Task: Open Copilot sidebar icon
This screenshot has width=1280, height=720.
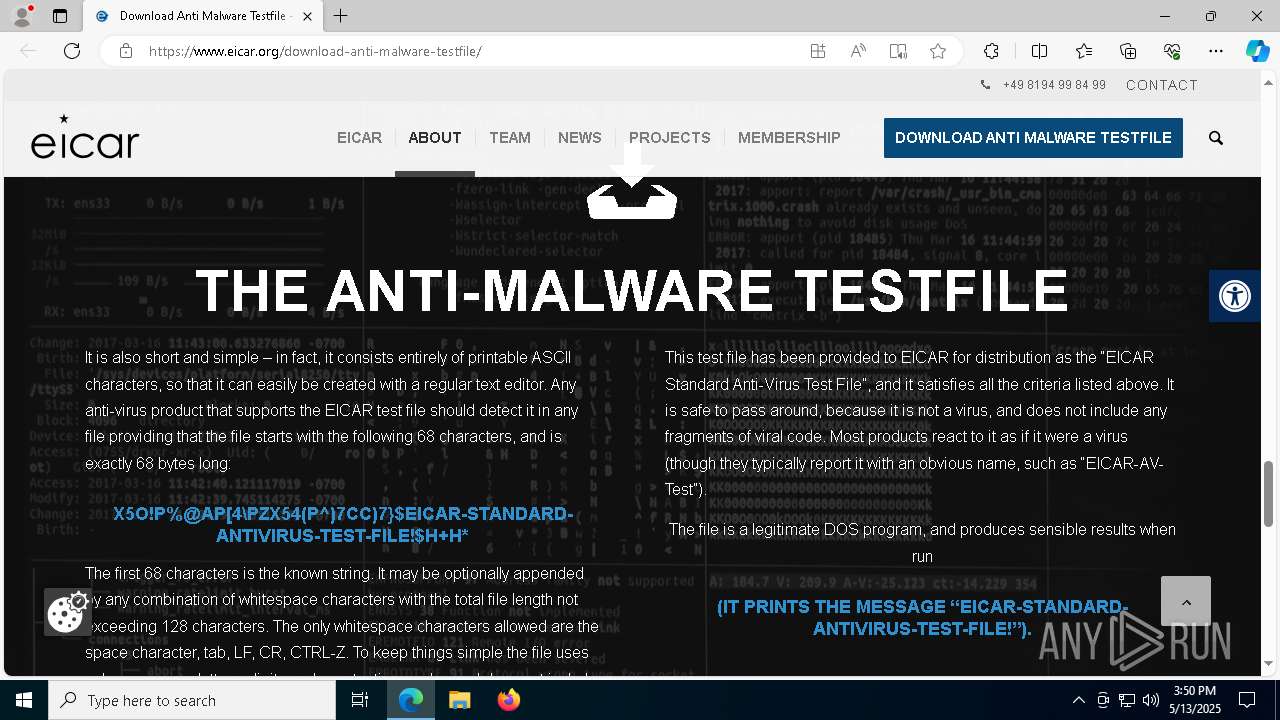Action: 1257,51
